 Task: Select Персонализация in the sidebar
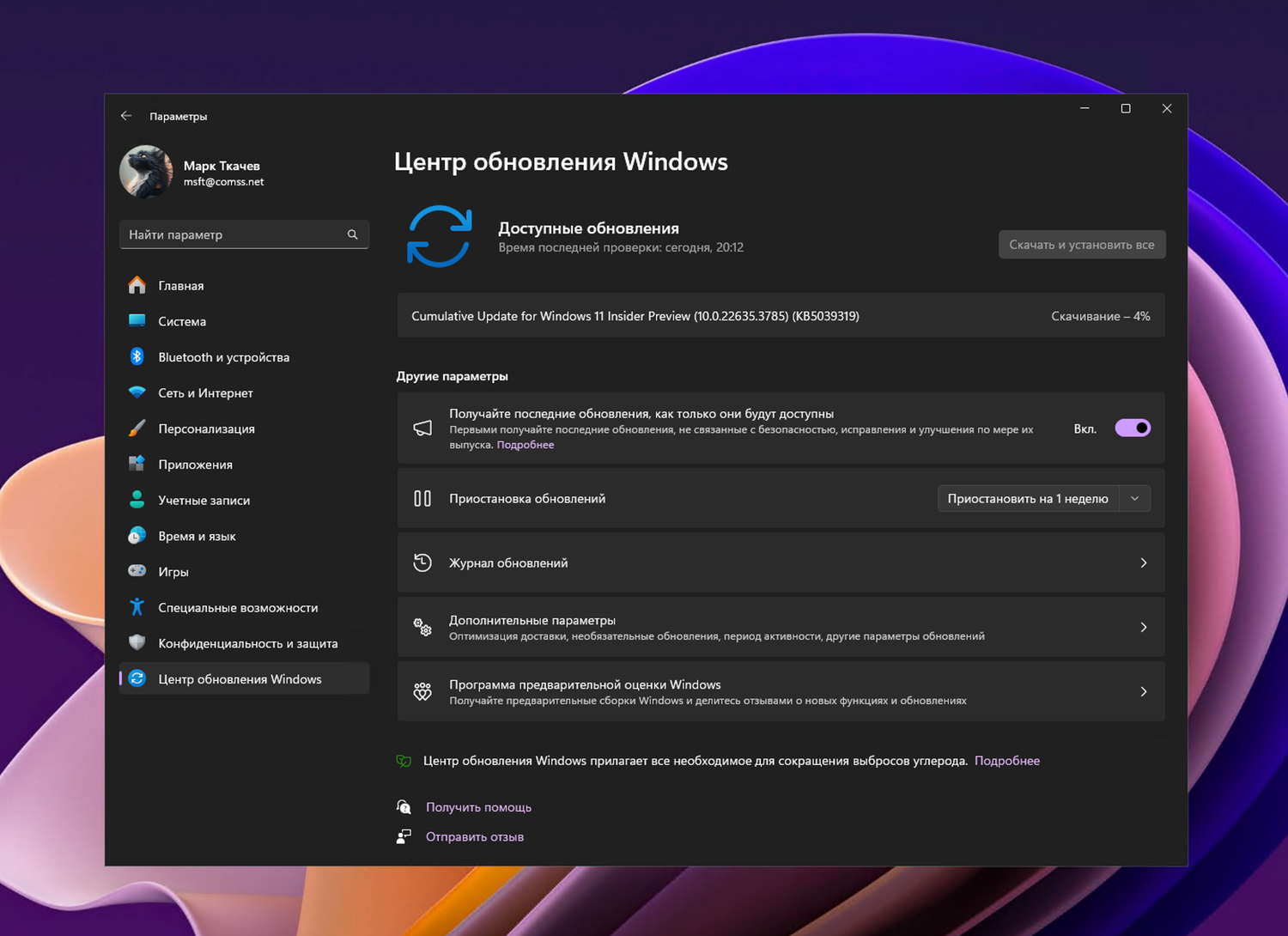click(244, 428)
